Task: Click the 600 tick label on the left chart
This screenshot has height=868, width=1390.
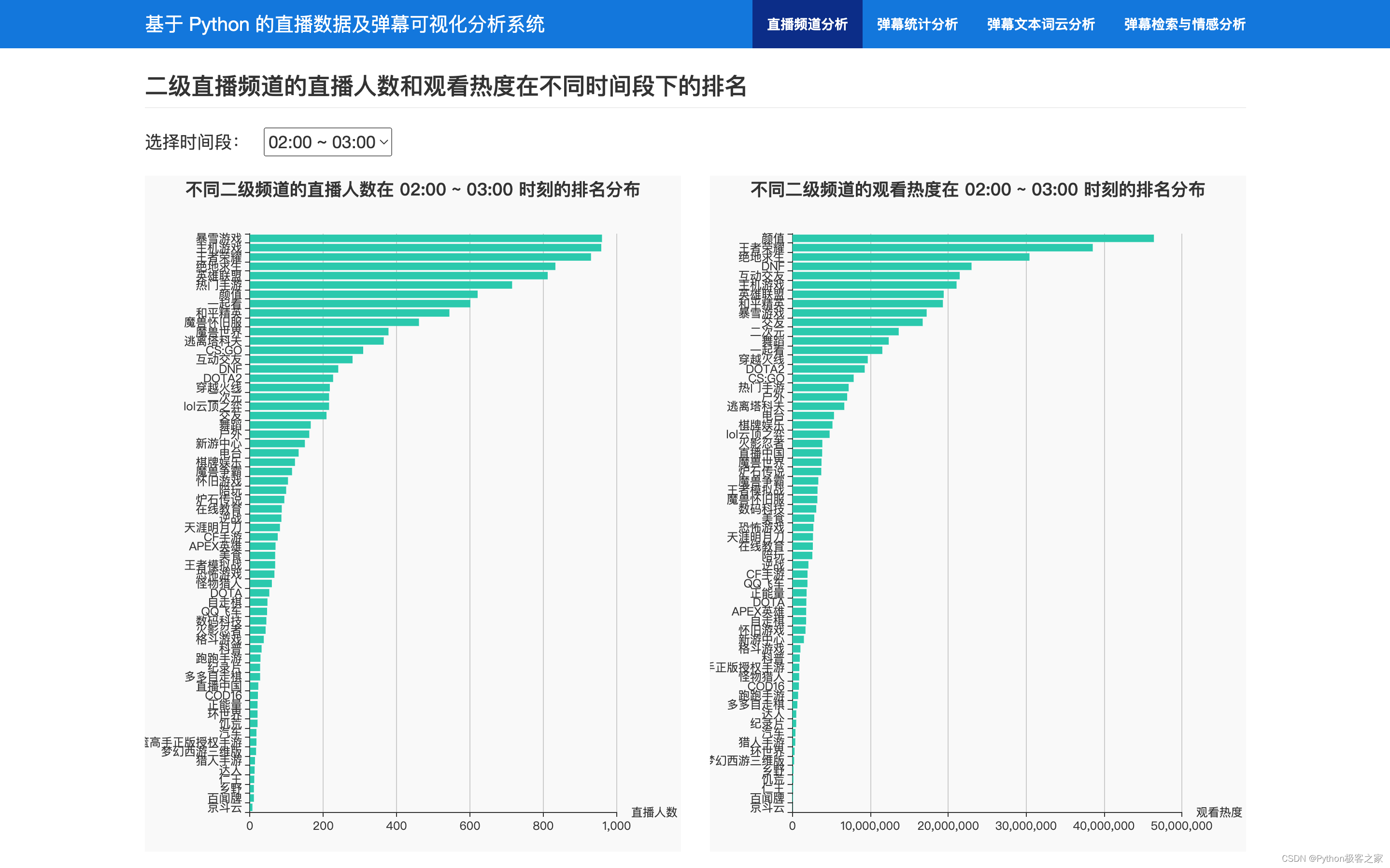Action: tap(469, 826)
